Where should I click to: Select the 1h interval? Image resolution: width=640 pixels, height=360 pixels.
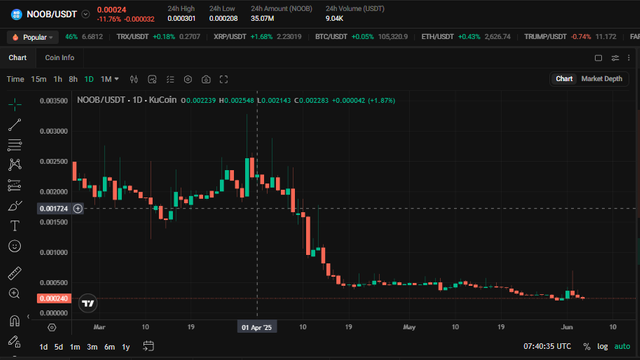pyautogui.click(x=58, y=79)
